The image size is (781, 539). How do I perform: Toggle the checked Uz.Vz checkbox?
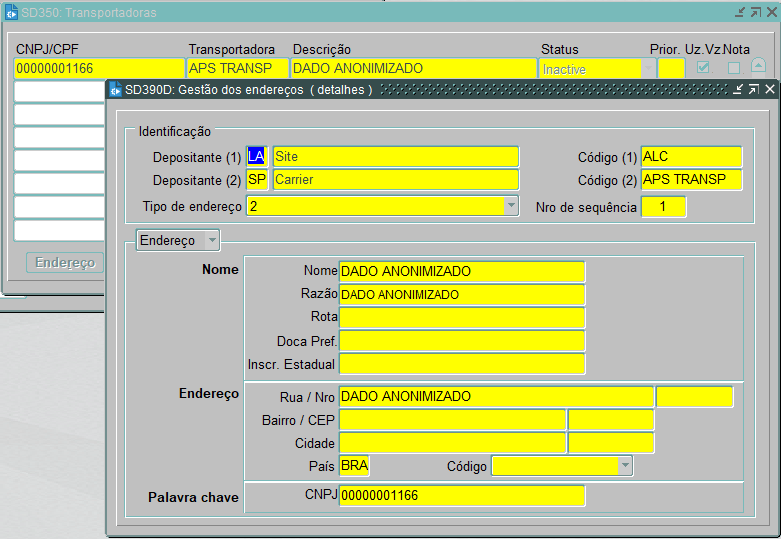[703, 67]
